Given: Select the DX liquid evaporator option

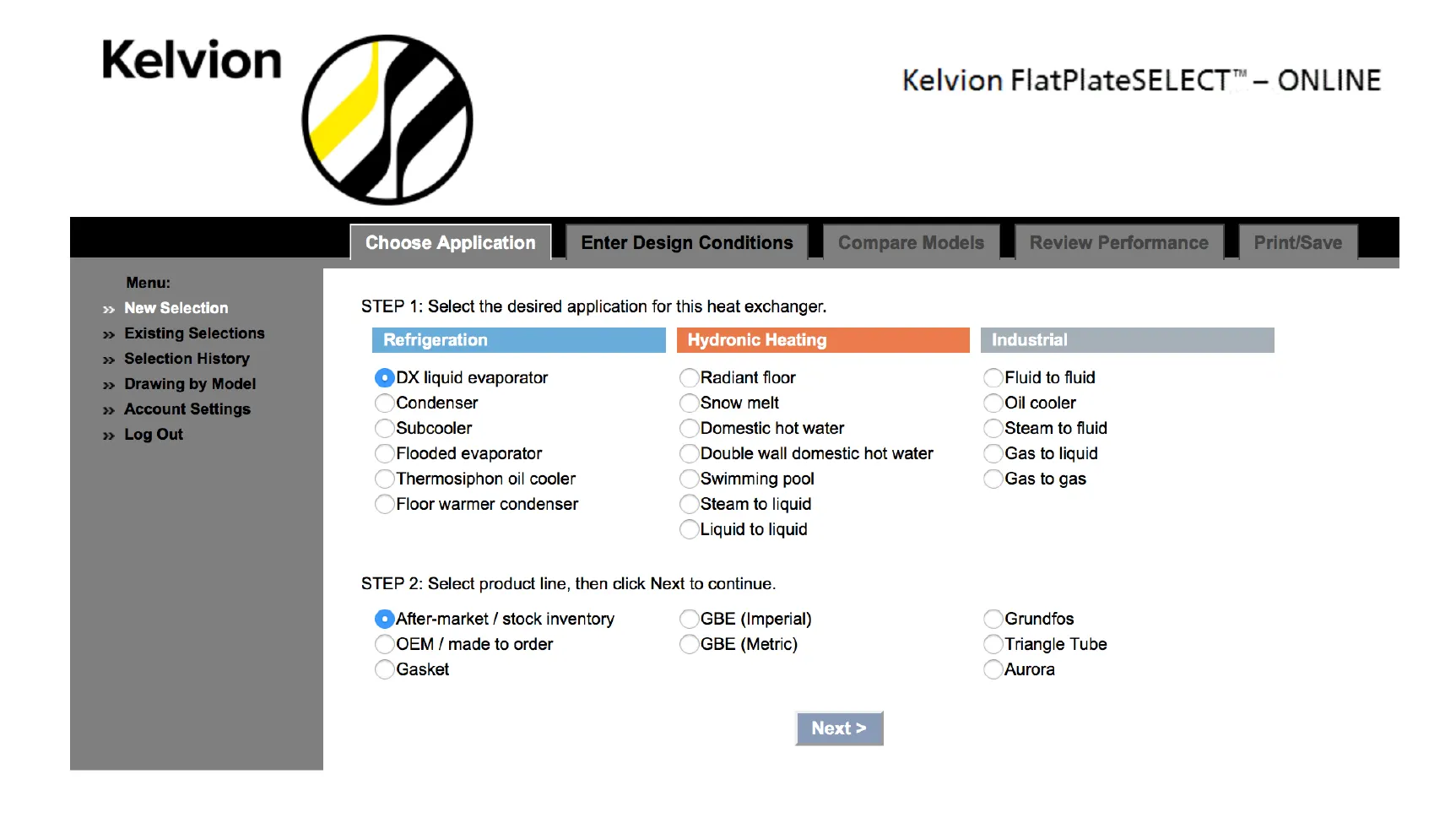Looking at the screenshot, I should pos(384,377).
